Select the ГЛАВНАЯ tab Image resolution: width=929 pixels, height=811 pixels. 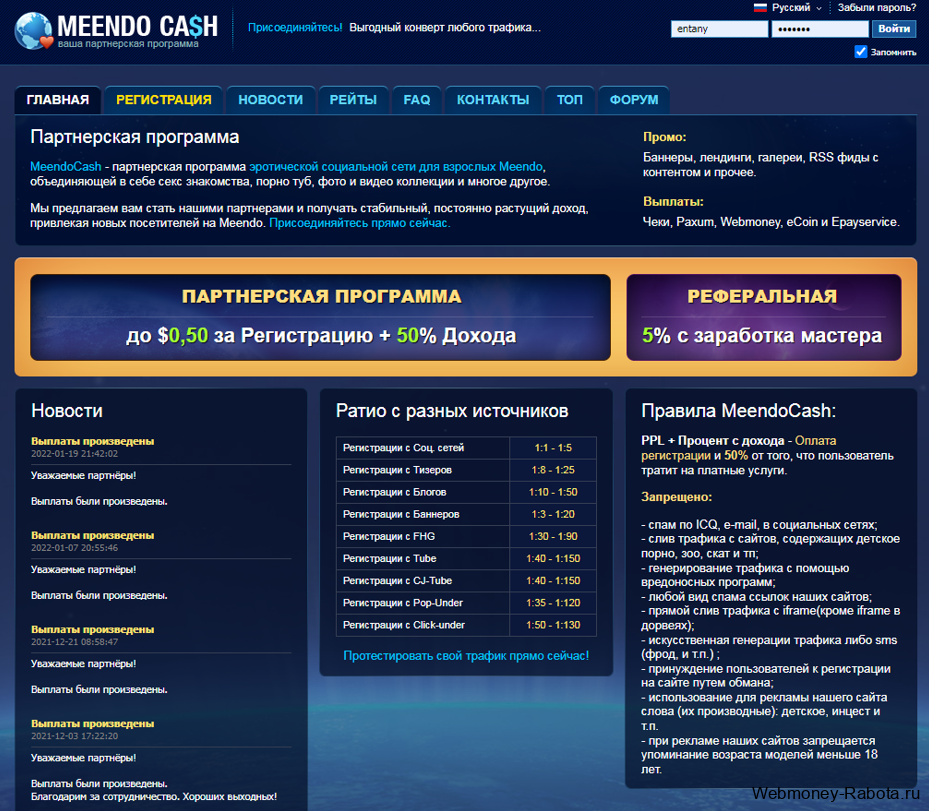tap(58, 100)
